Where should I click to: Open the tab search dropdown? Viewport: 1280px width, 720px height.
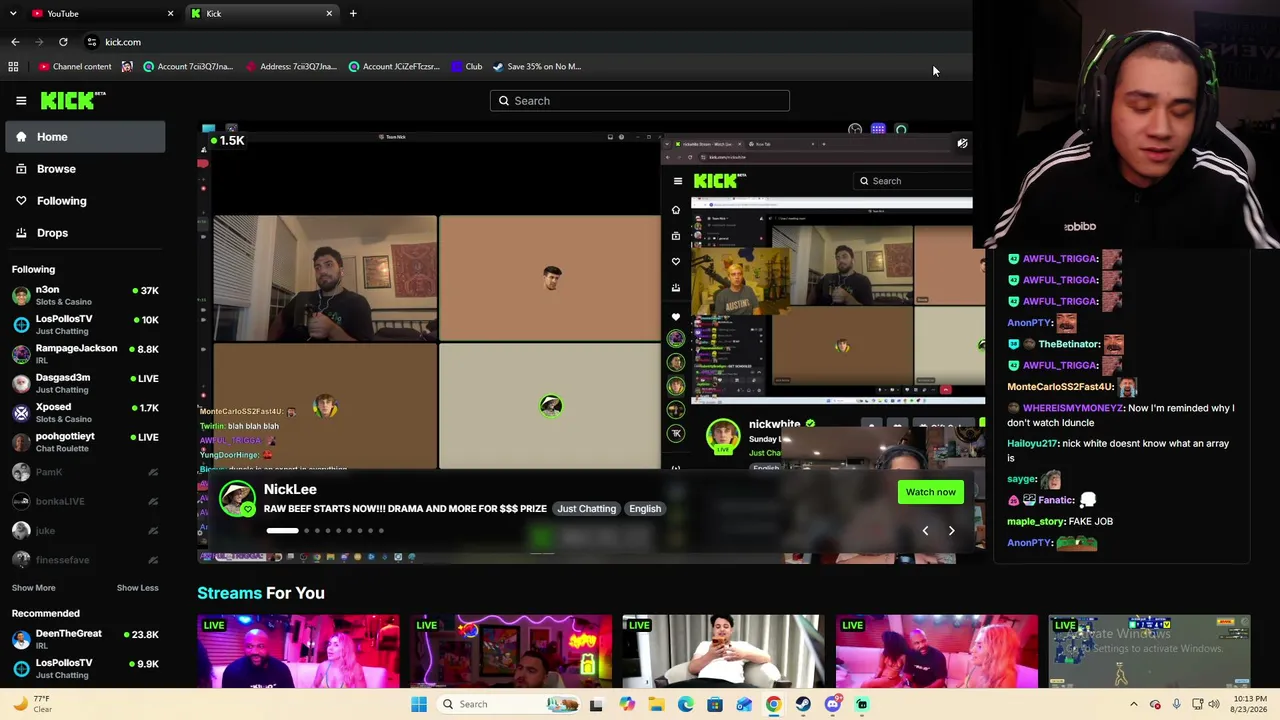coord(13,14)
